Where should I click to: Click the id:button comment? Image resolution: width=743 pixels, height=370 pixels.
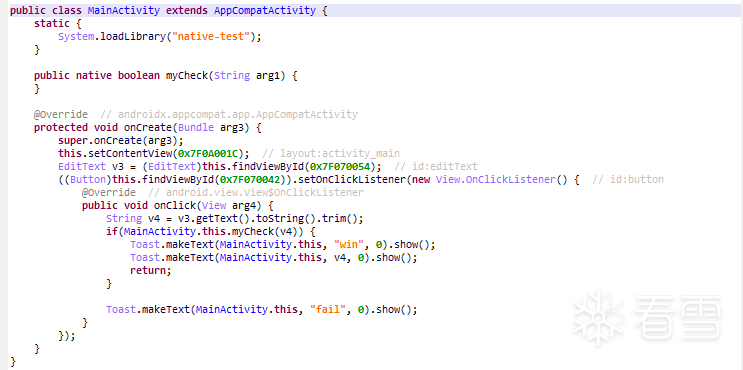628,180
